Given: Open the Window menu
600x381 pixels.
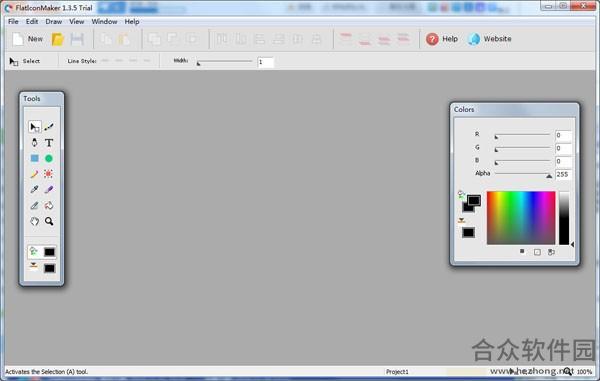Looking at the screenshot, I should (104, 21).
